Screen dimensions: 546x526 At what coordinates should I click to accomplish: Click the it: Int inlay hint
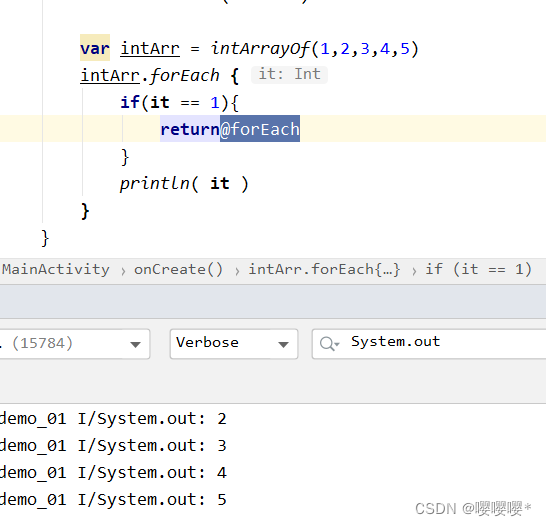tap(289, 74)
